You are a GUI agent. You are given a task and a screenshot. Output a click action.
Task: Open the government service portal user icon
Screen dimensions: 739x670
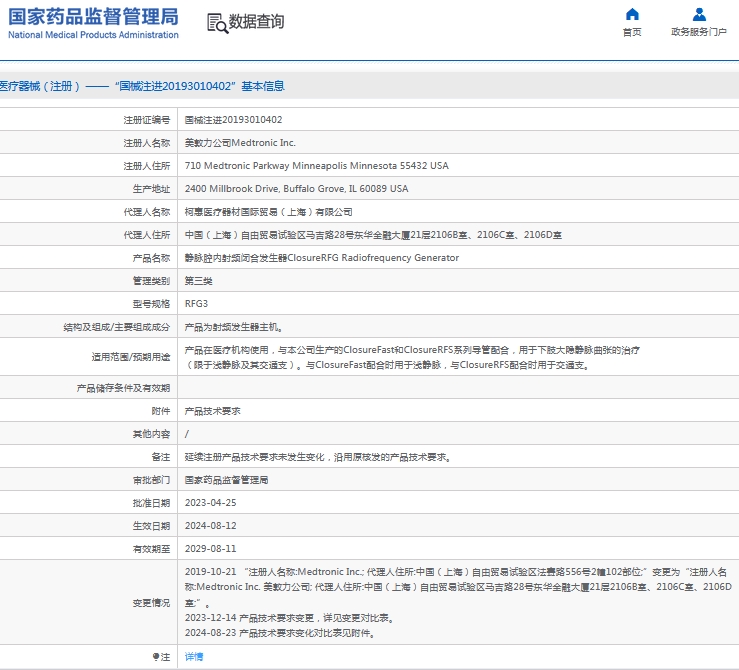tap(699, 15)
